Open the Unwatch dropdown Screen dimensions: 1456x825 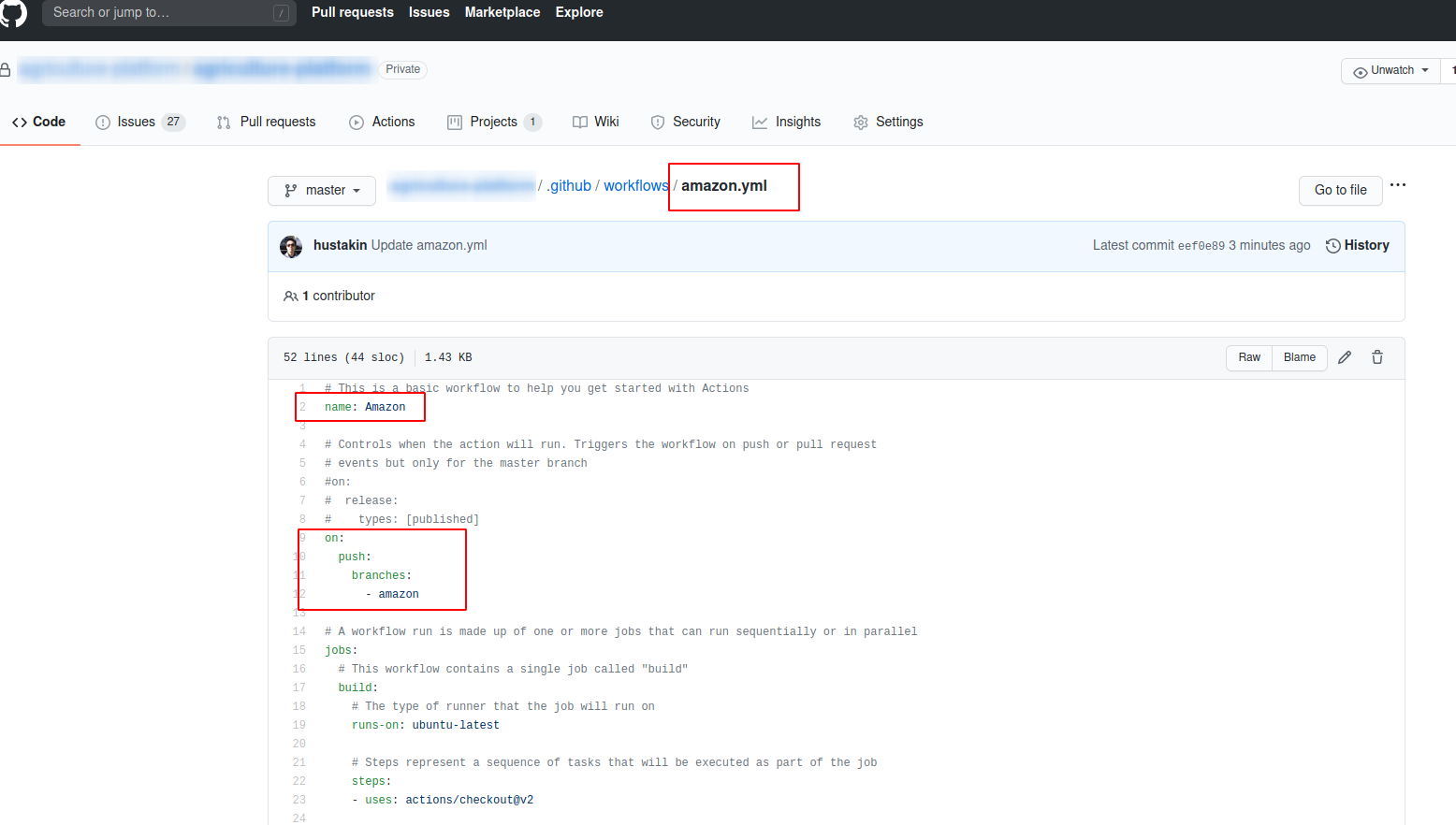click(x=1390, y=70)
